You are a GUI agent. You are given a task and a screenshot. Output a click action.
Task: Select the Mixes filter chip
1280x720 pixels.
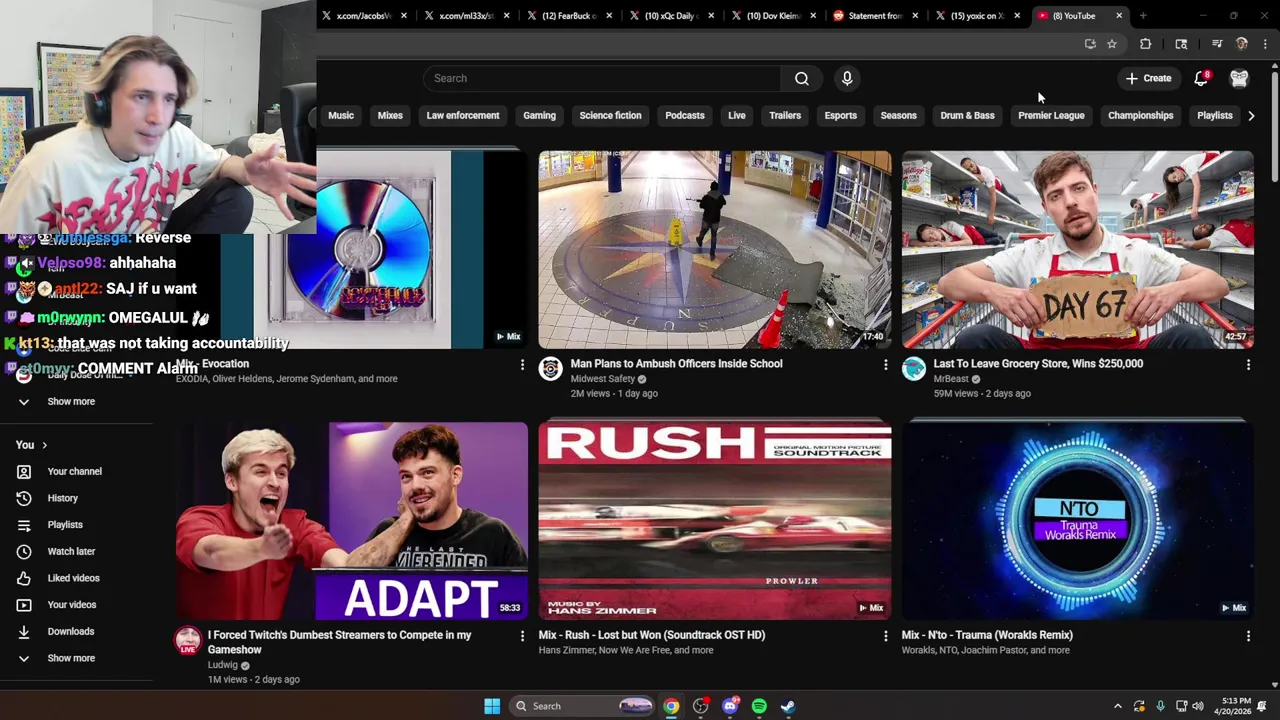point(390,115)
